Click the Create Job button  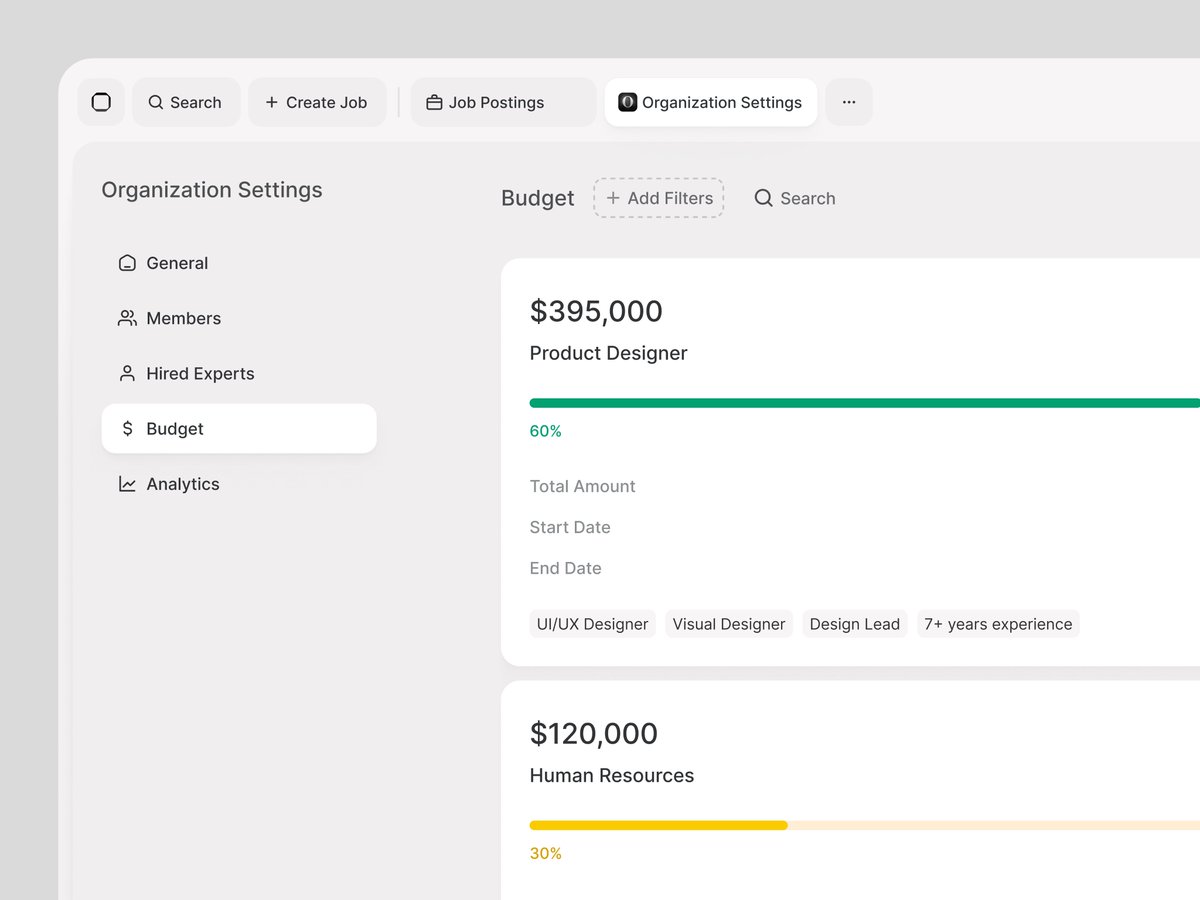click(317, 102)
